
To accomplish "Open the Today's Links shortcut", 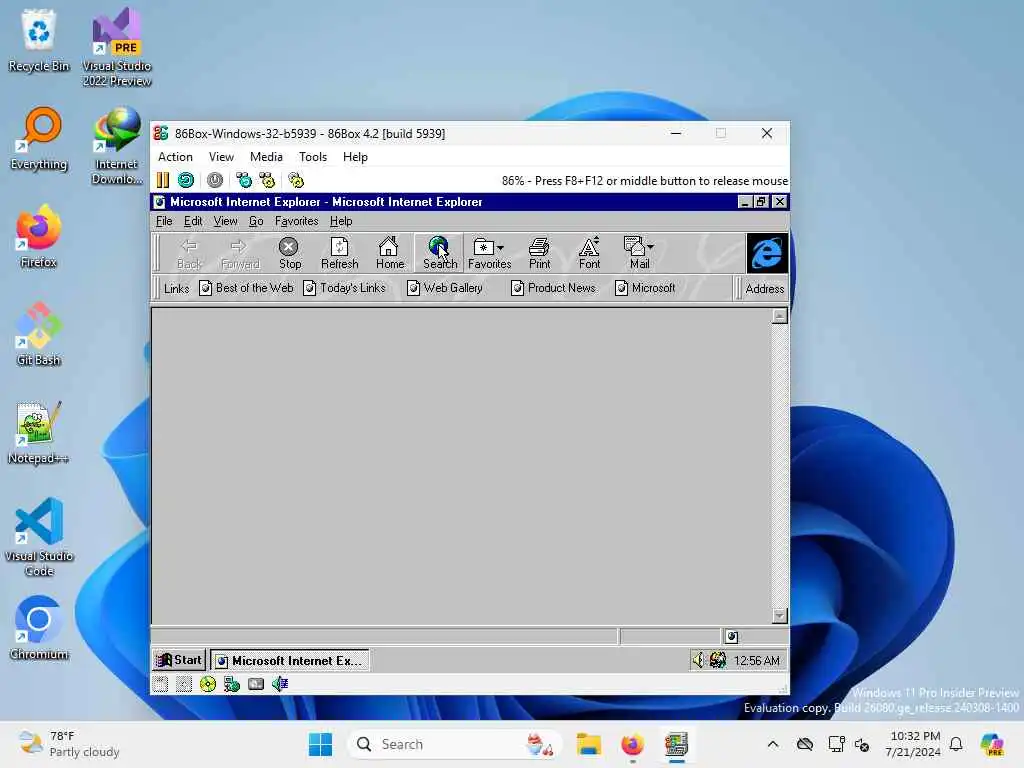I will [x=344, y=288].
